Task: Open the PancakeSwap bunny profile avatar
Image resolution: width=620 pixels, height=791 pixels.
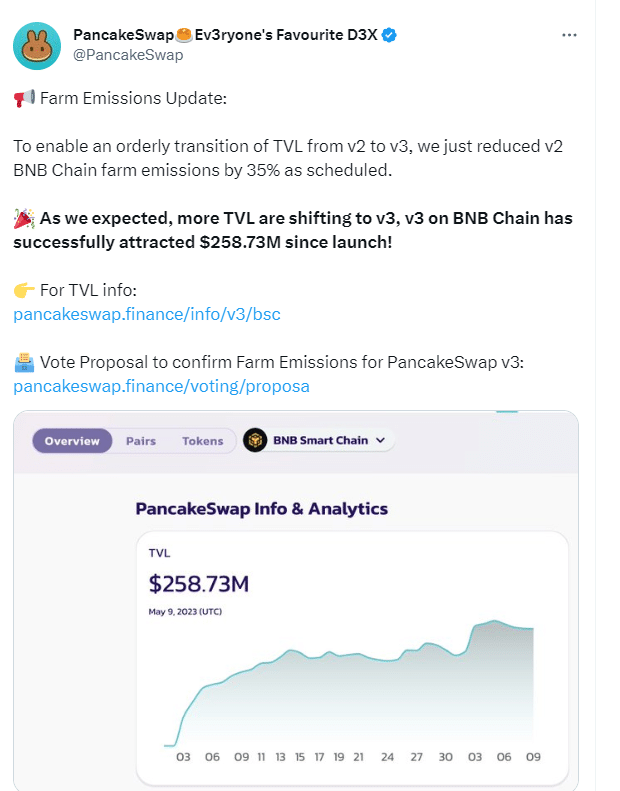Action: [37, 45]
